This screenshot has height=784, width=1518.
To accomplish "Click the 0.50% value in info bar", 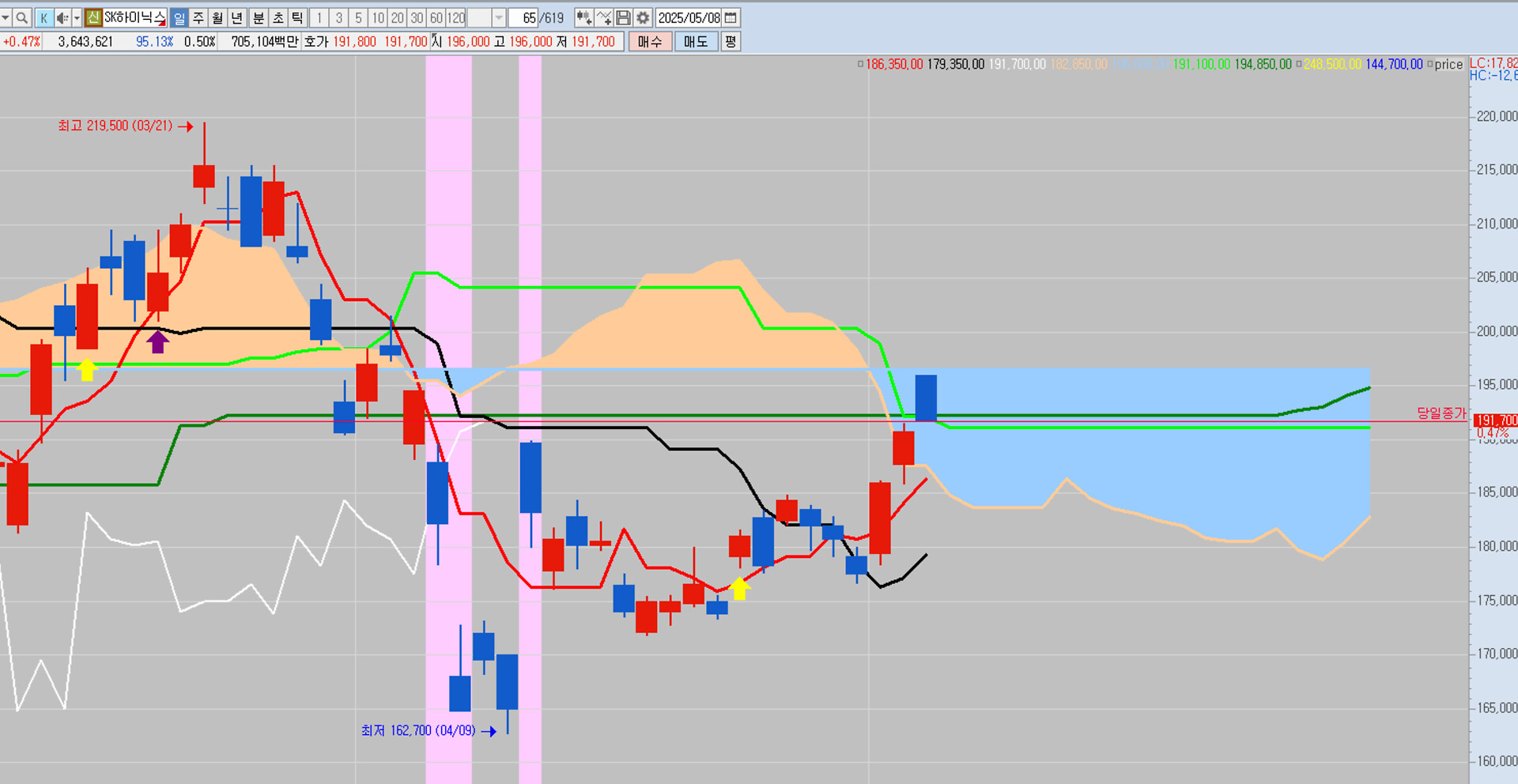I will [x=200, y=41].
